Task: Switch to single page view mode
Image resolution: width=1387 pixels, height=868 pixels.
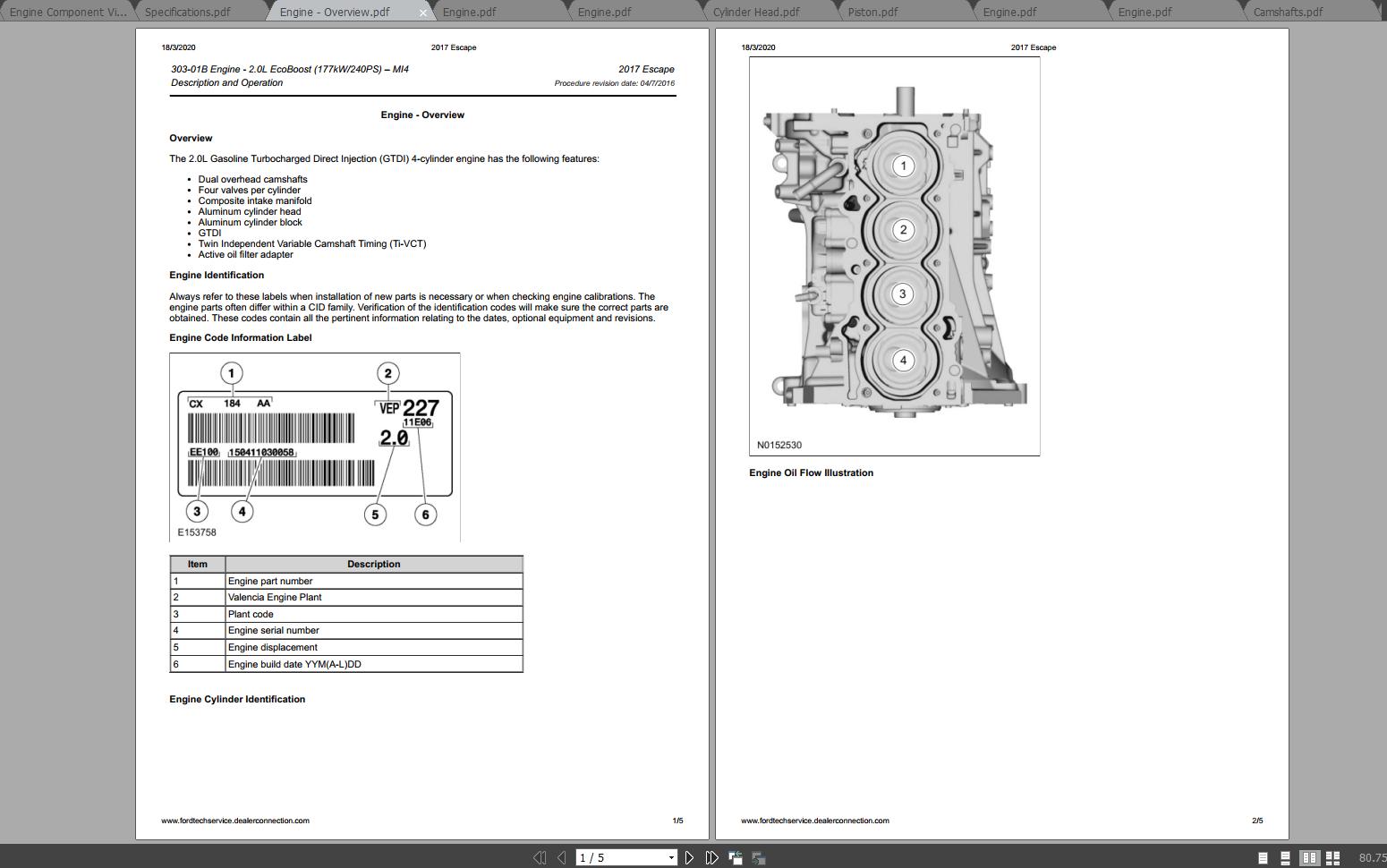Action: tap(1262, 856)
